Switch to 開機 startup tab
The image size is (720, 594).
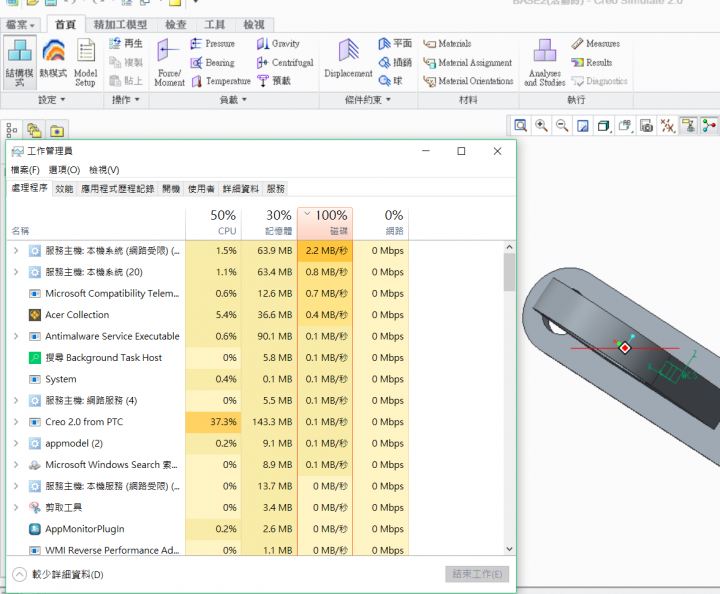pos(171,189)
